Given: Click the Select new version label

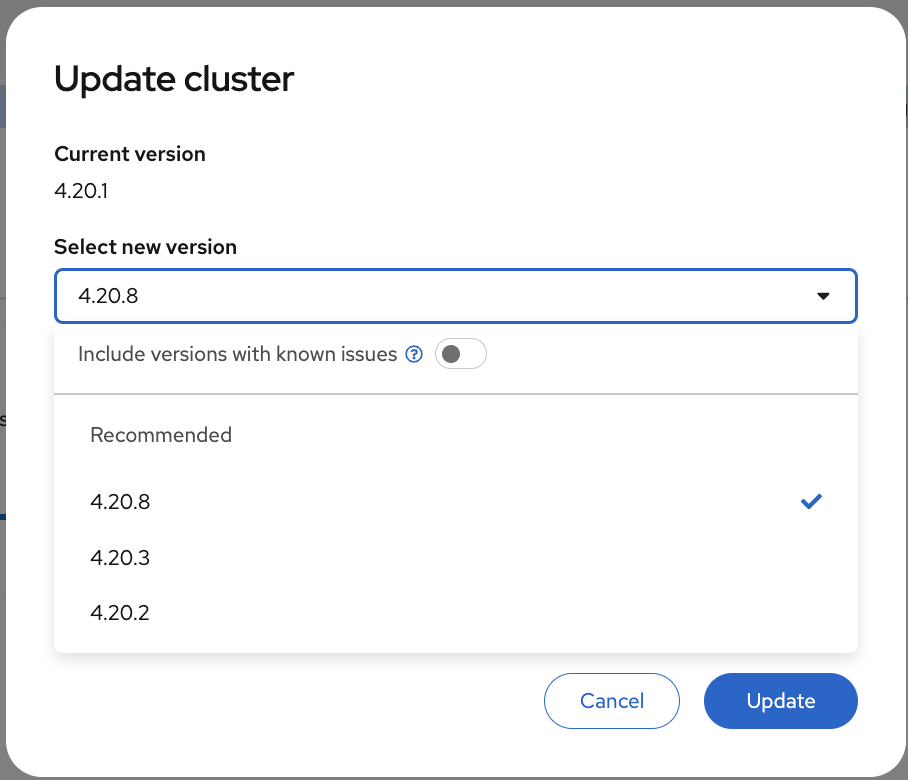Looking at the screenshot, I should pyautogui.click(x=145, y=246).
